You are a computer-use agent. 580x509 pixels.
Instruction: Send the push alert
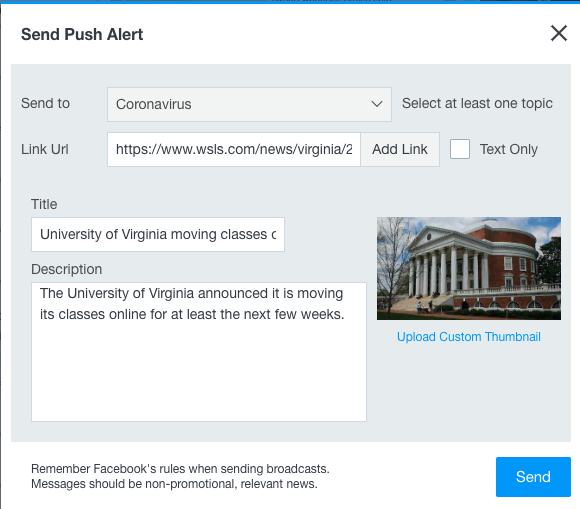pos(533,477)
